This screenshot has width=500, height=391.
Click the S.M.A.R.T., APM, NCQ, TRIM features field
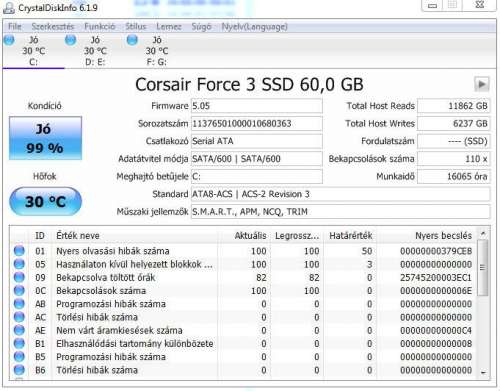click(340, 212)
